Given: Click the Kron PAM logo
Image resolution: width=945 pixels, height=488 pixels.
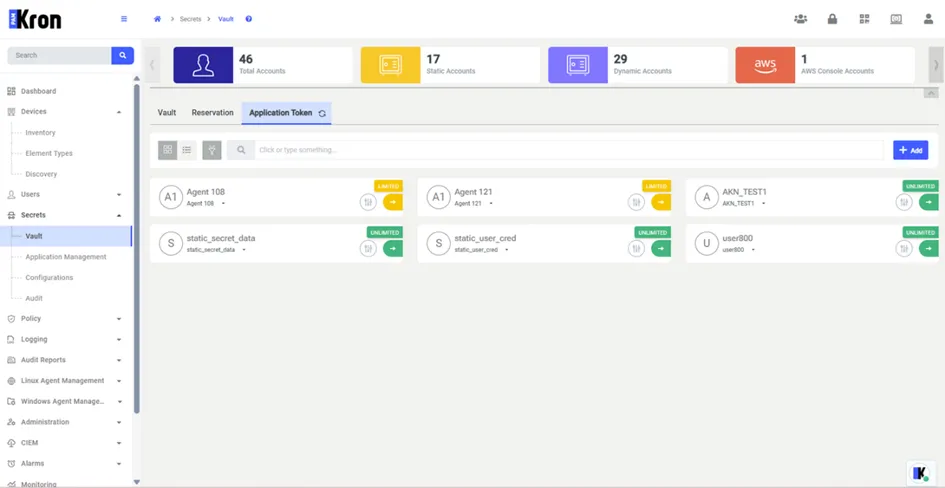Looking at the screenshot, I should (x=35, y=19).
